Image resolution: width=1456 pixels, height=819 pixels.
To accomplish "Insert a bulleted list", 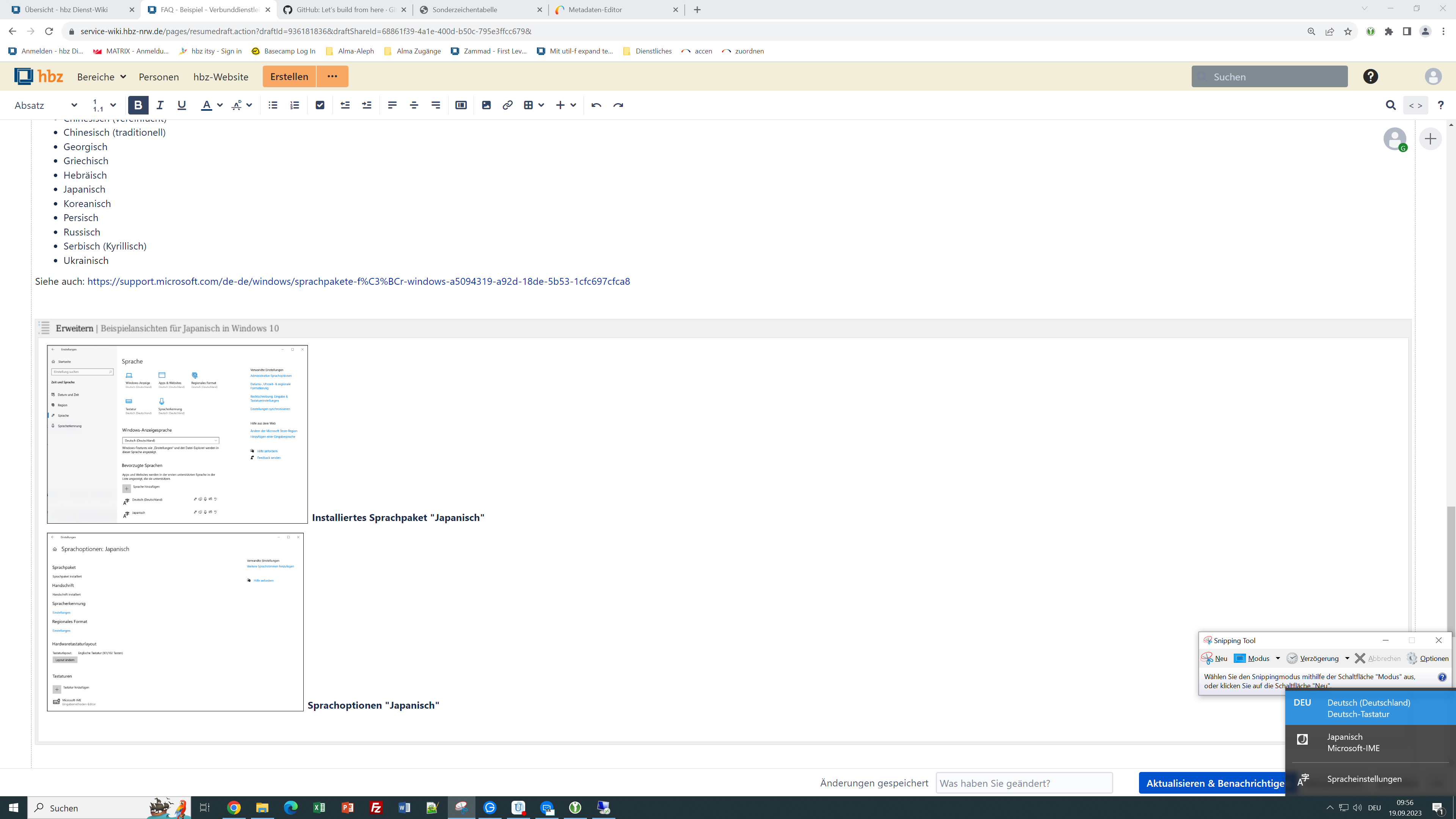I will coord(273,105).
